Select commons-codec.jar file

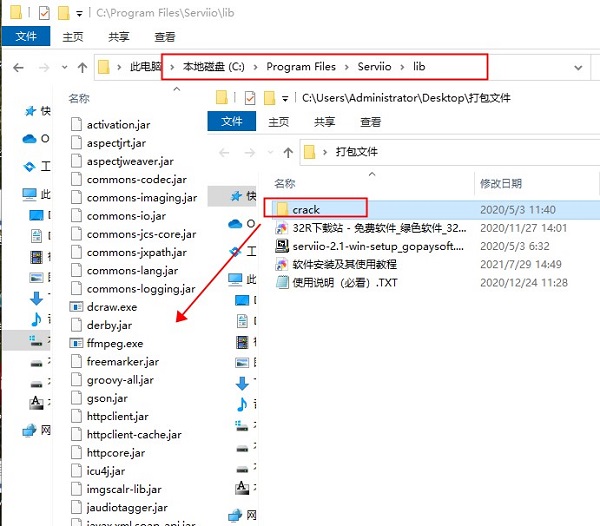coord(129,179)
